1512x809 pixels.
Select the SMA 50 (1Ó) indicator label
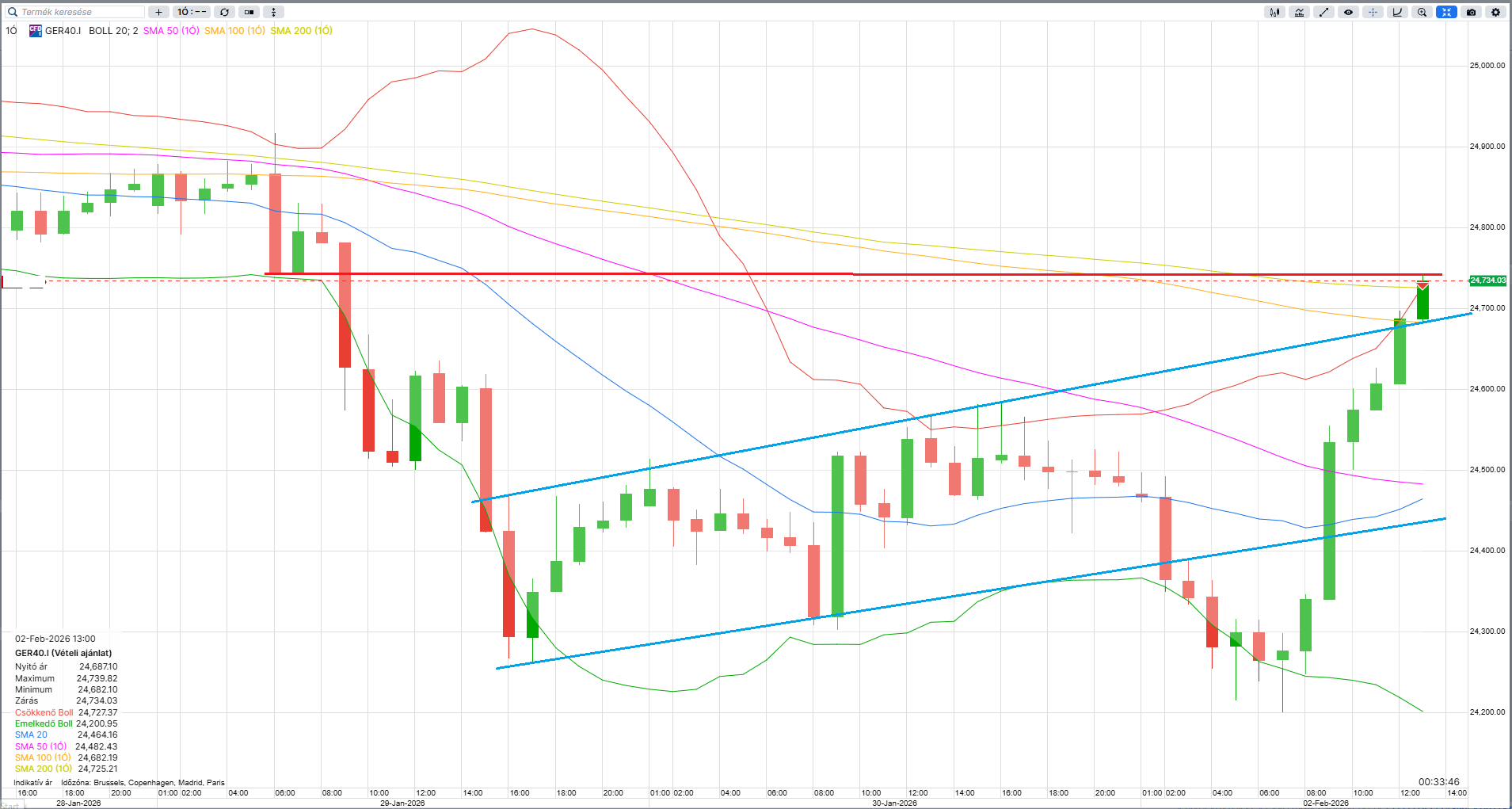171,31
